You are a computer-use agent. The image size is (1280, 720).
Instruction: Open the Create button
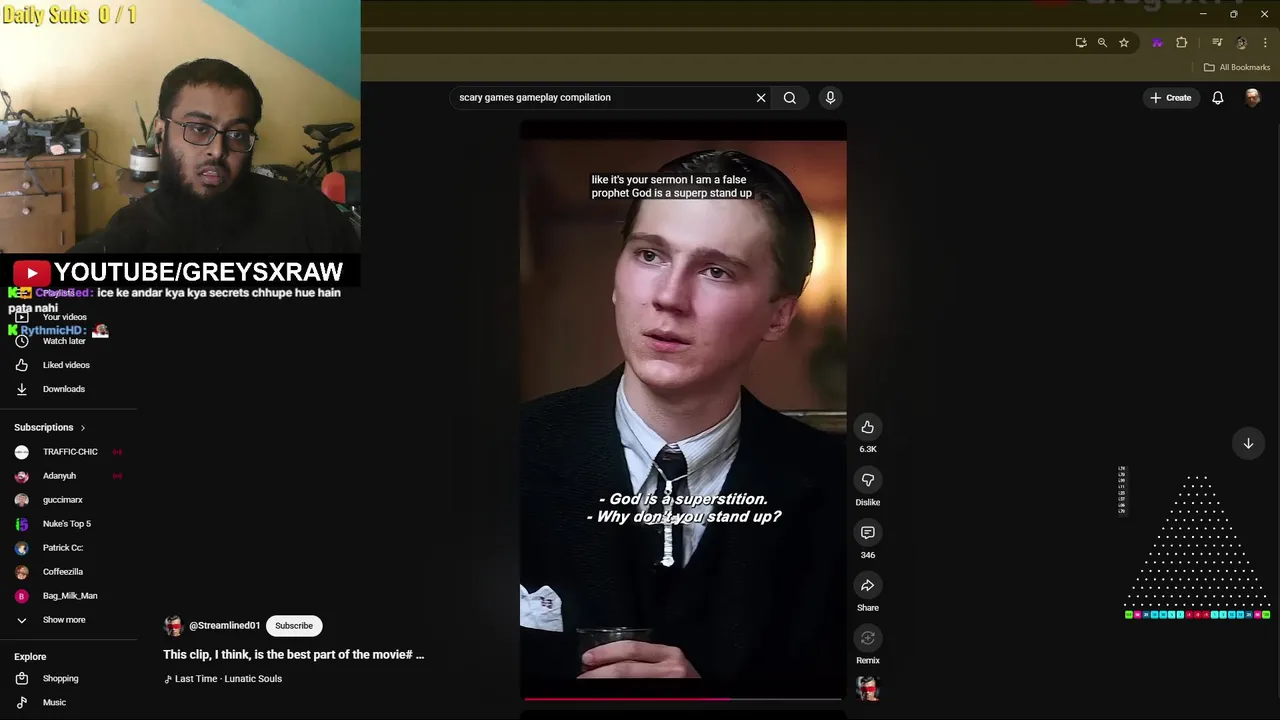1170,98
